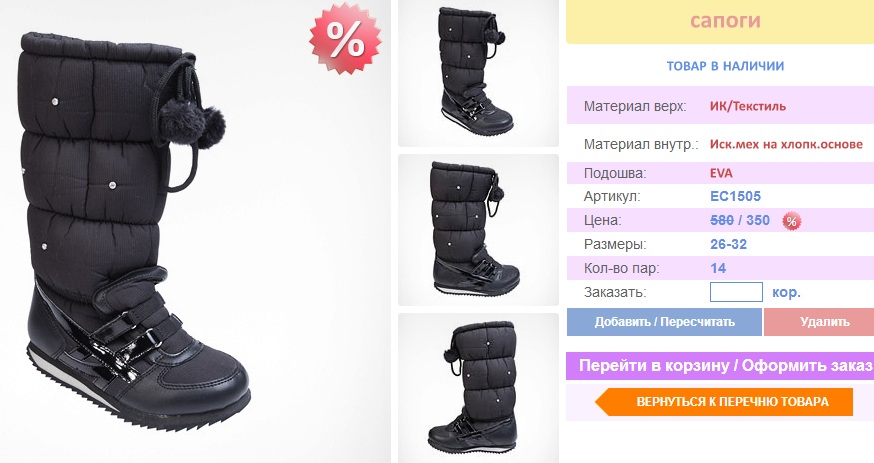Click the discounted price 350
Image resolution: width=874 pixels, height=463 pixels.
(x=758, y=220)
